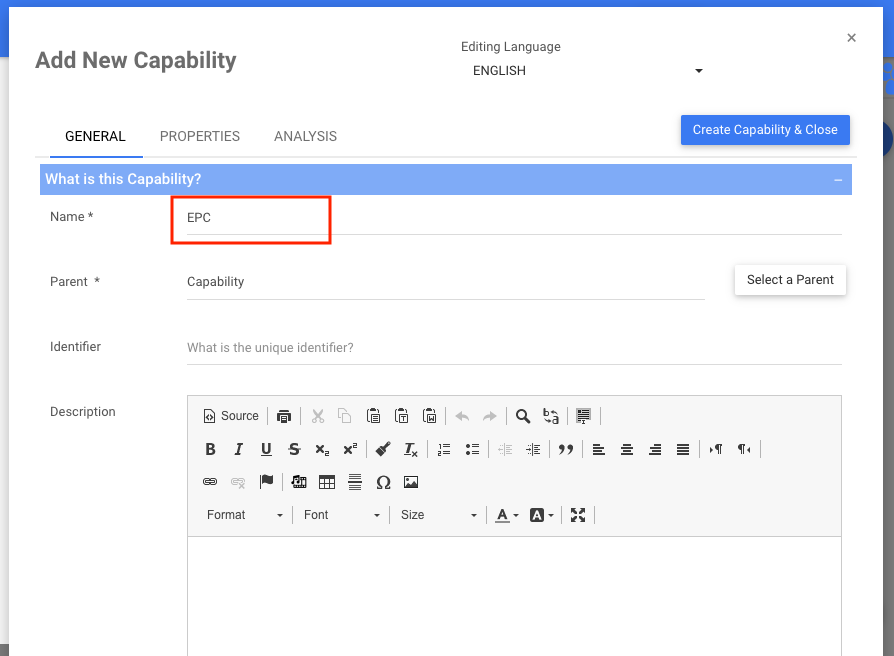
Task: Expand the Font Size dropdown
Action: click(439, 515)
